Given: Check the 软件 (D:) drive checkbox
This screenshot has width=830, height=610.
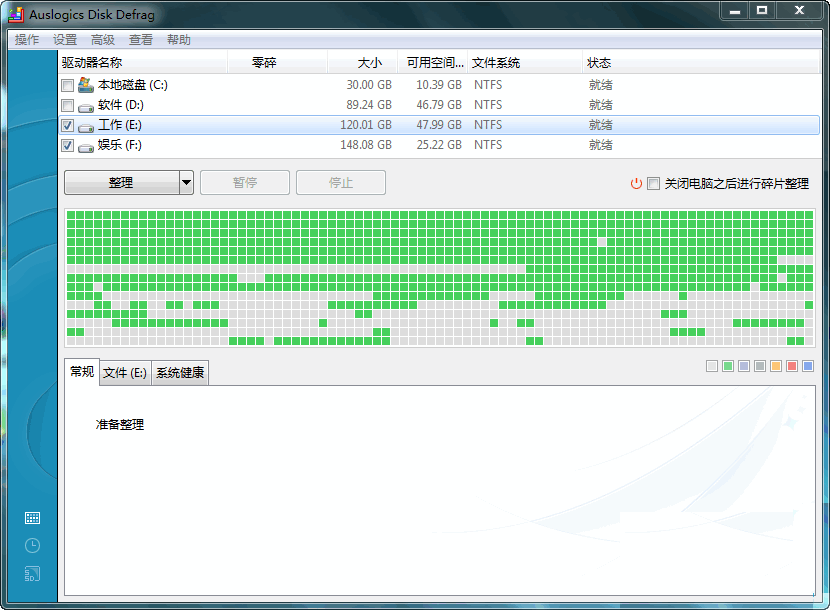Looking at the screenshot, I should click(x=67, y=105).
